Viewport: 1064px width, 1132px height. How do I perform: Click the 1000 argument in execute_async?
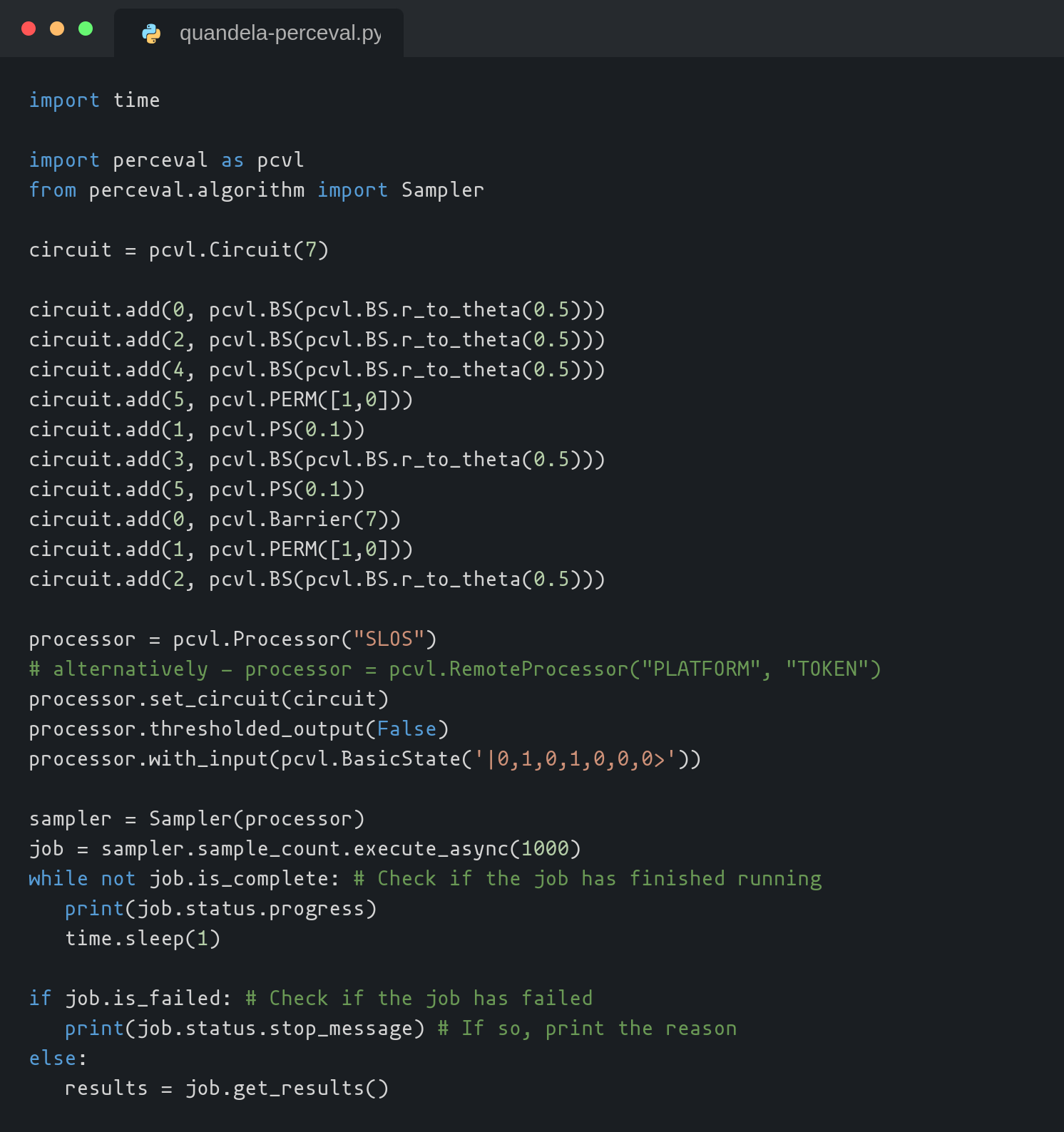click(x=545, y=848)
